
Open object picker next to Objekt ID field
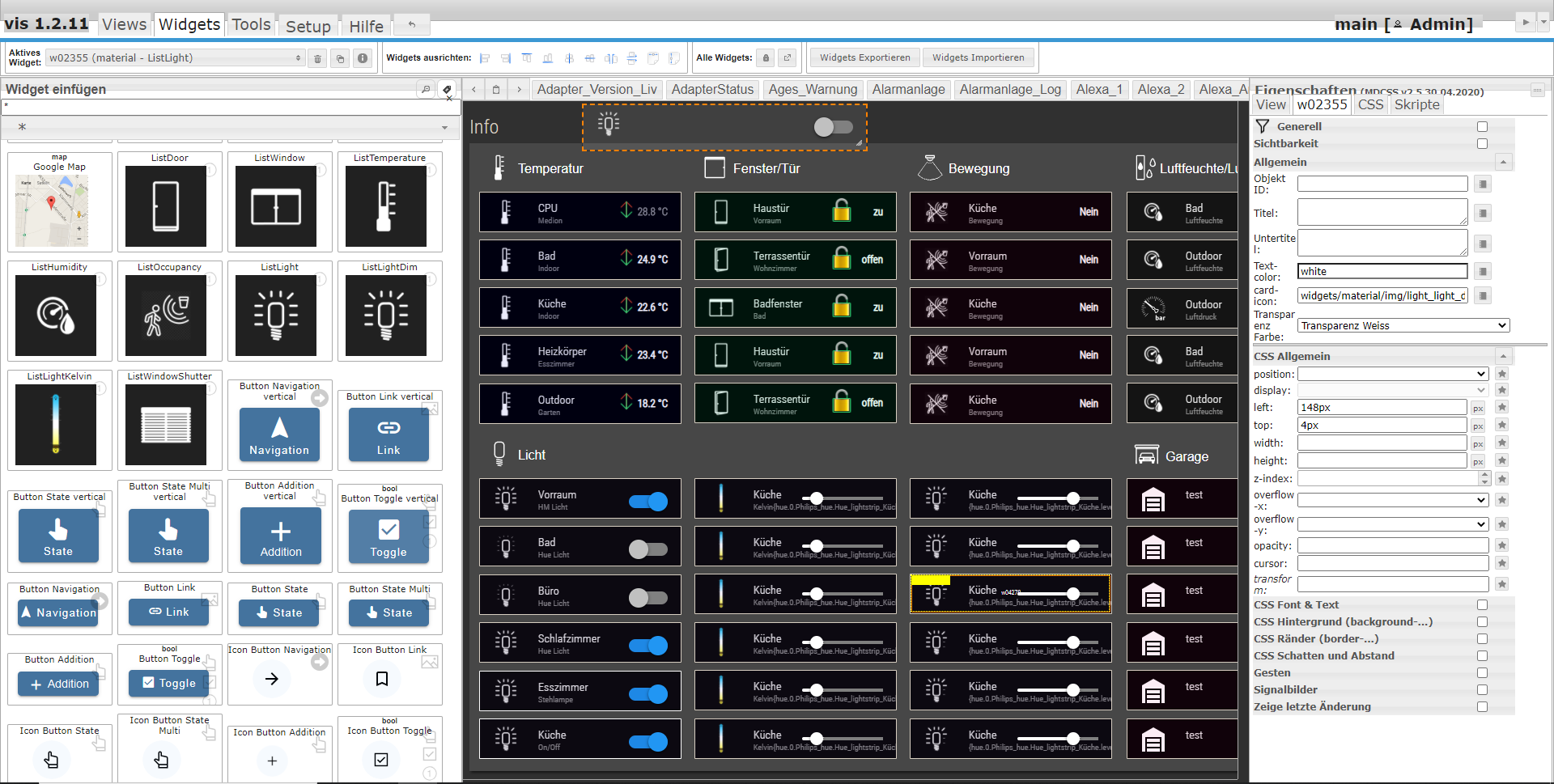pyautogui.click(x=1483, y=184)
